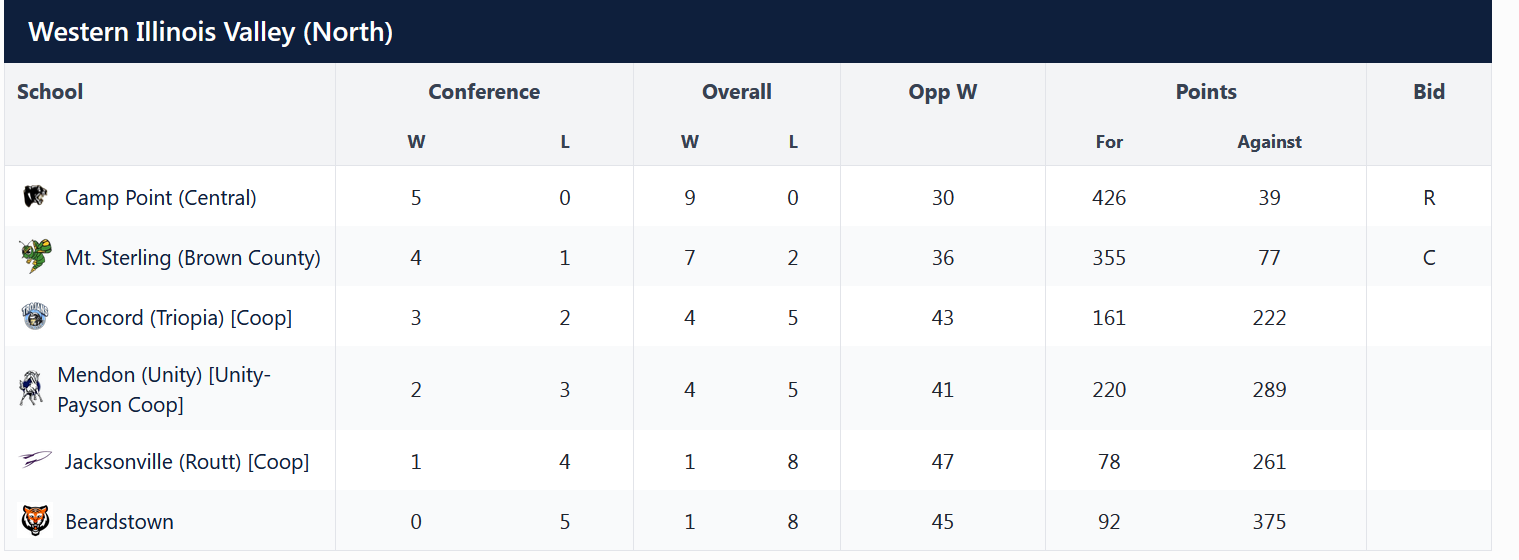This screenshot has height=560, width=1519.
Task: Click the Overall column header
Action: [x=737, y=92]
